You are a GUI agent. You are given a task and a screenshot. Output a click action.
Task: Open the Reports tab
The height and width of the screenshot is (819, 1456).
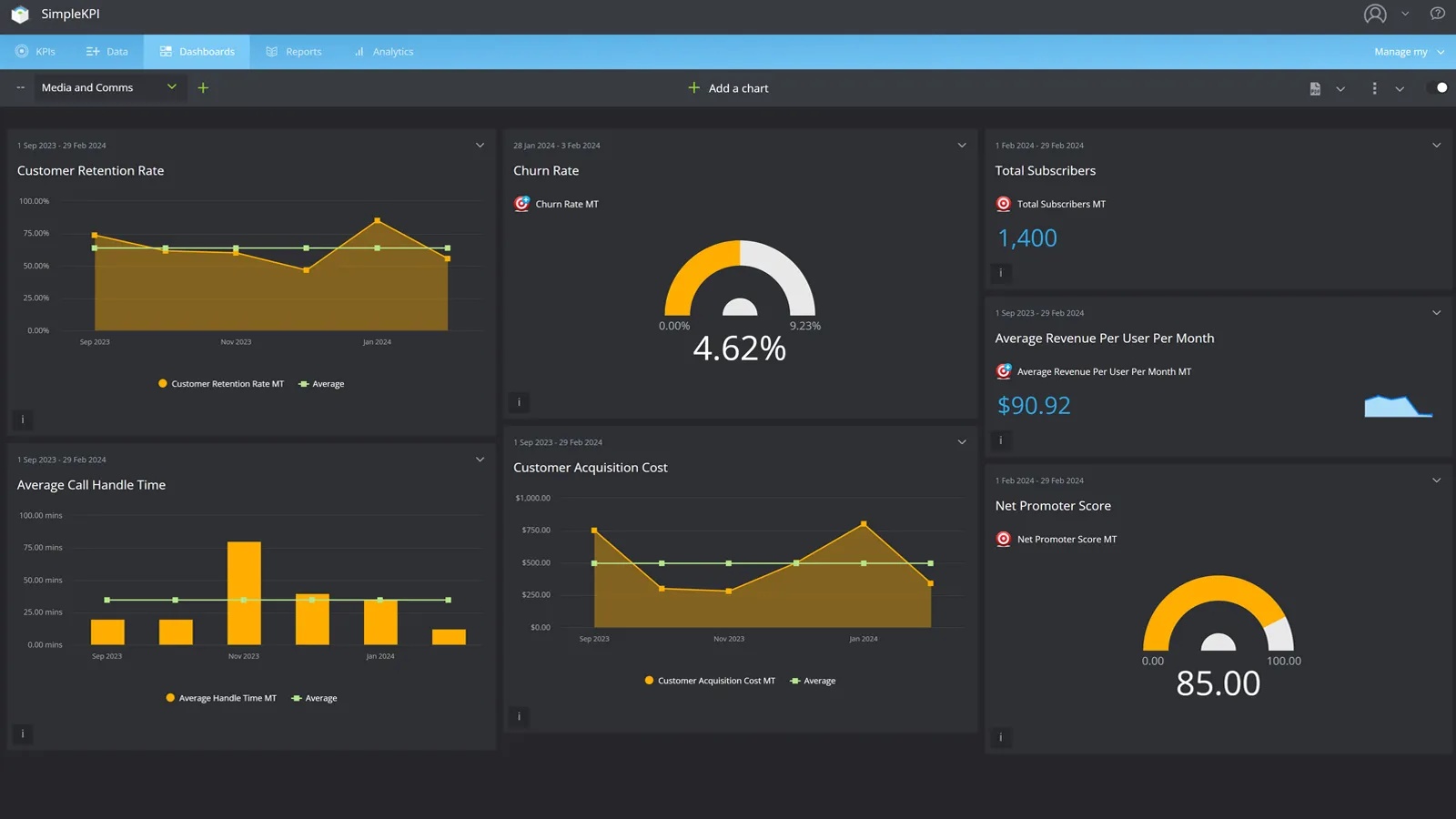tap(293, 52)
